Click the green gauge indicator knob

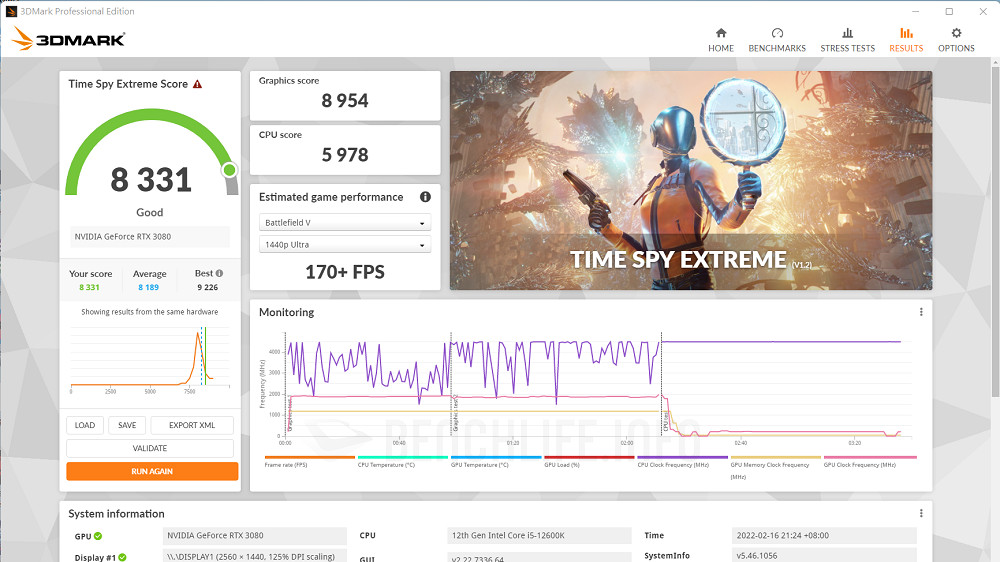(x=230, y=170)
